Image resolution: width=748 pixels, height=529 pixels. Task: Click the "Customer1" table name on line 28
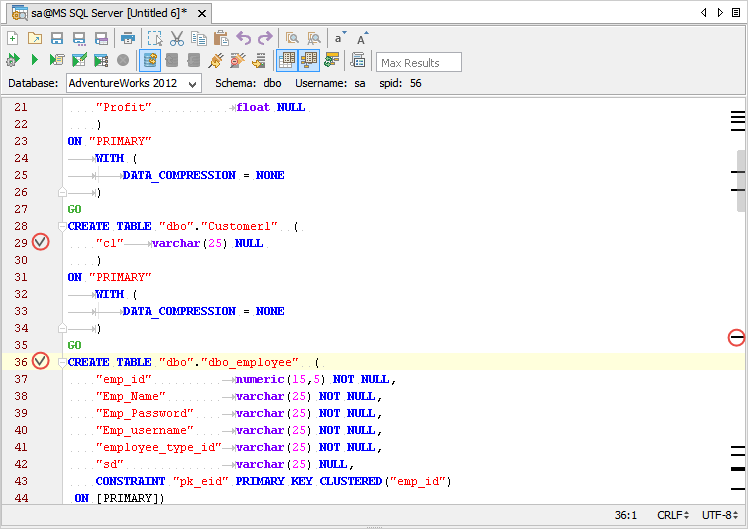tap(239, 226)
